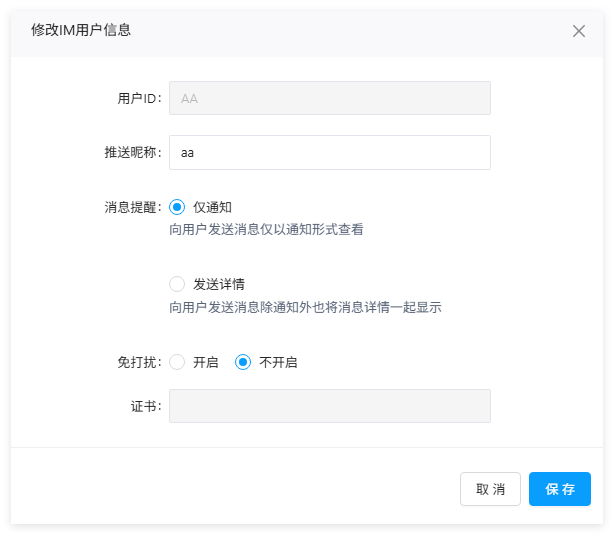Close the 修改IM用户信息 dialog with X
The width and height of the screenshot is (614, 535).
click(x=578, y=31)
